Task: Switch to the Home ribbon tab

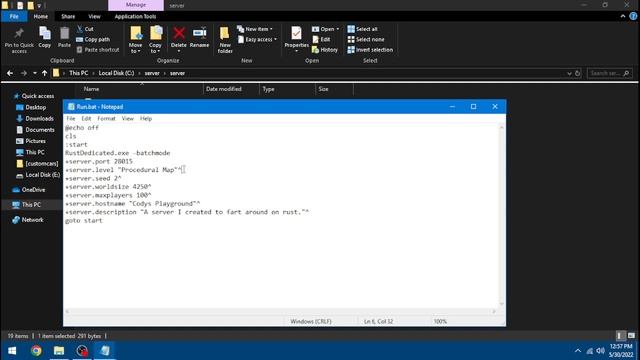Action: (40, 16)
